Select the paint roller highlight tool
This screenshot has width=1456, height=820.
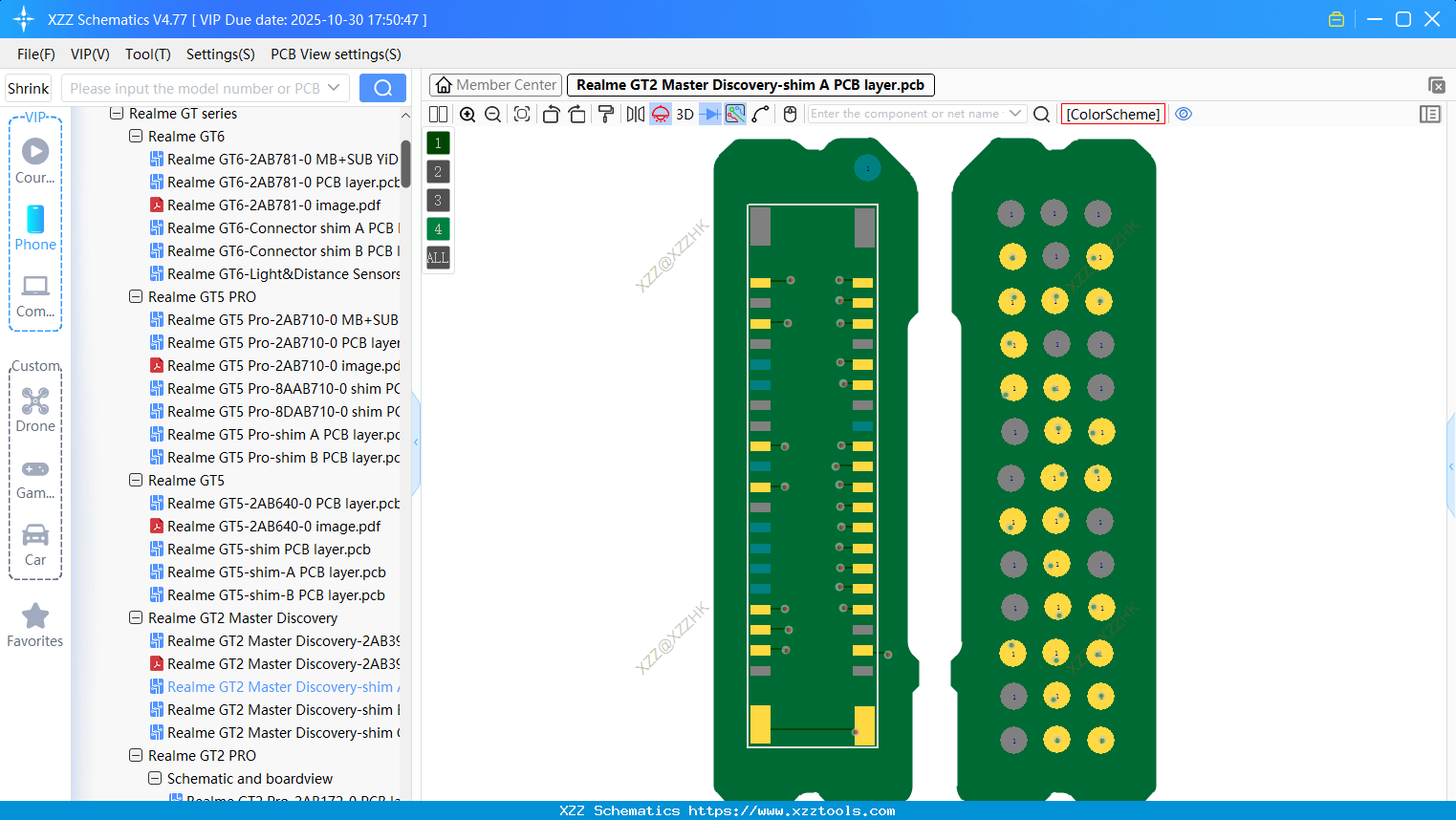[606, 115]
